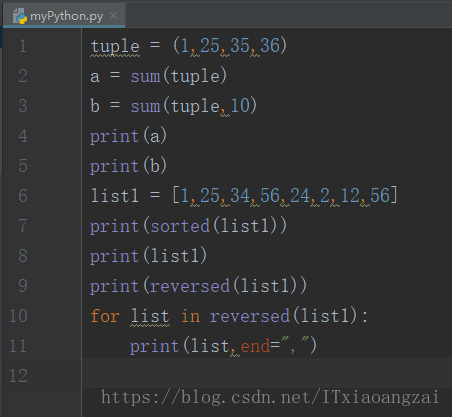This screenshot has height=417, width=452.
Task: Click the 'print(list,end=",")' line
Action: (223, 346)
